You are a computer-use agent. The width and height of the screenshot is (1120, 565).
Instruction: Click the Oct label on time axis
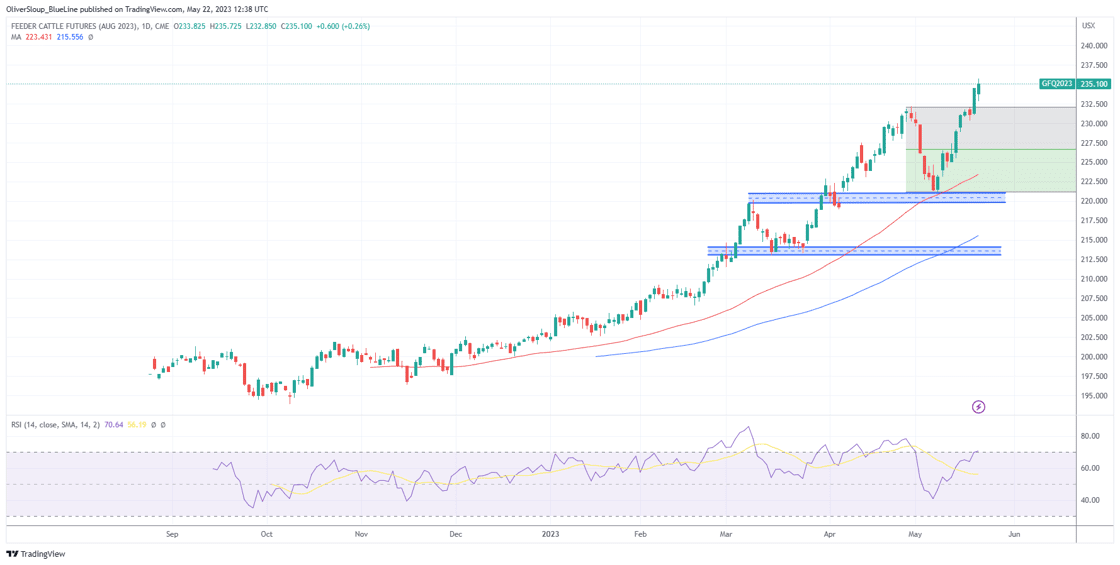tap(266, 534)
